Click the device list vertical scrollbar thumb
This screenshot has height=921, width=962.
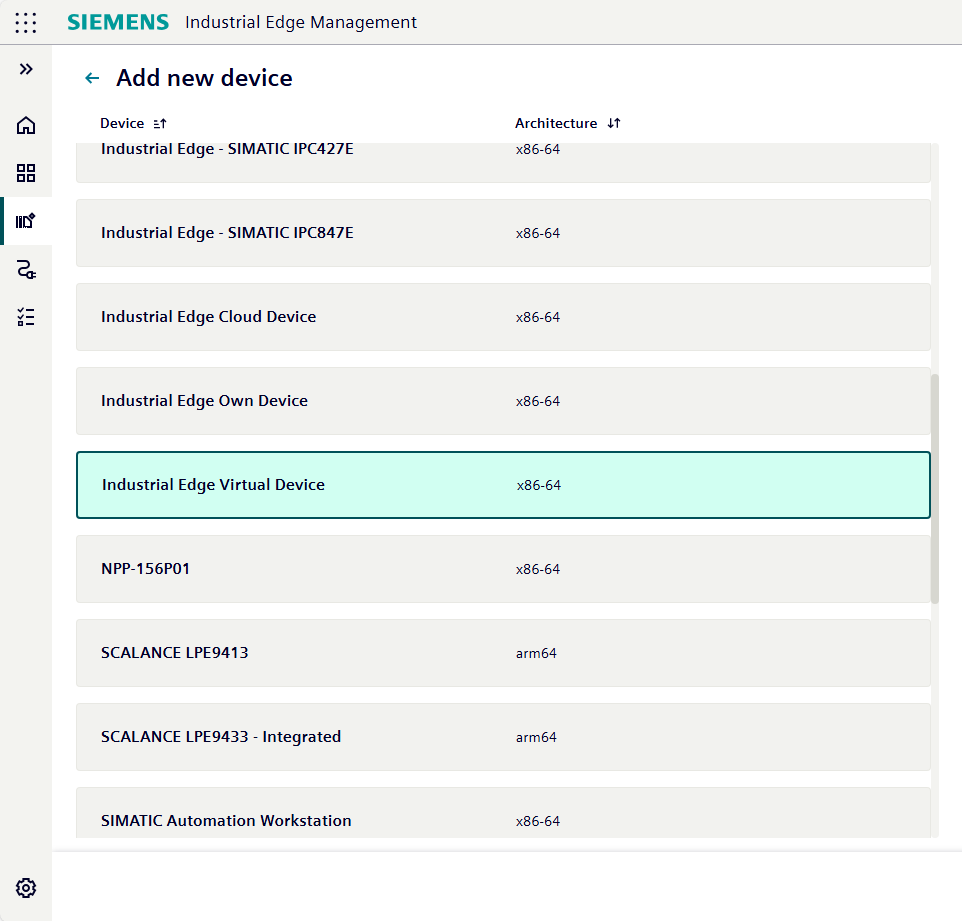tap(935, 489)
